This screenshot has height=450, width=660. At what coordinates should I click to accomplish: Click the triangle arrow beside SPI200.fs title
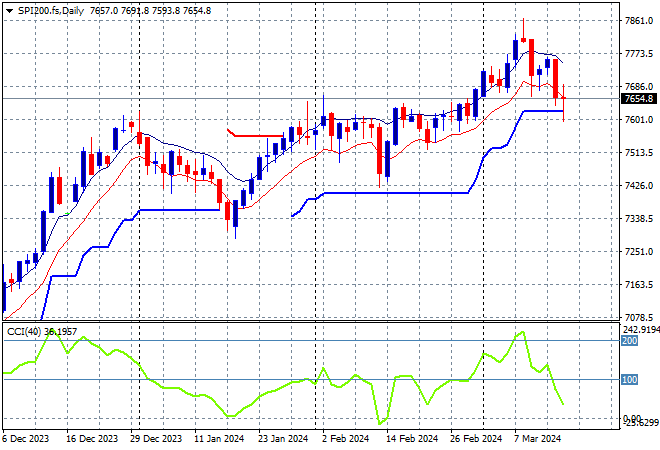(x=8, y=9)
